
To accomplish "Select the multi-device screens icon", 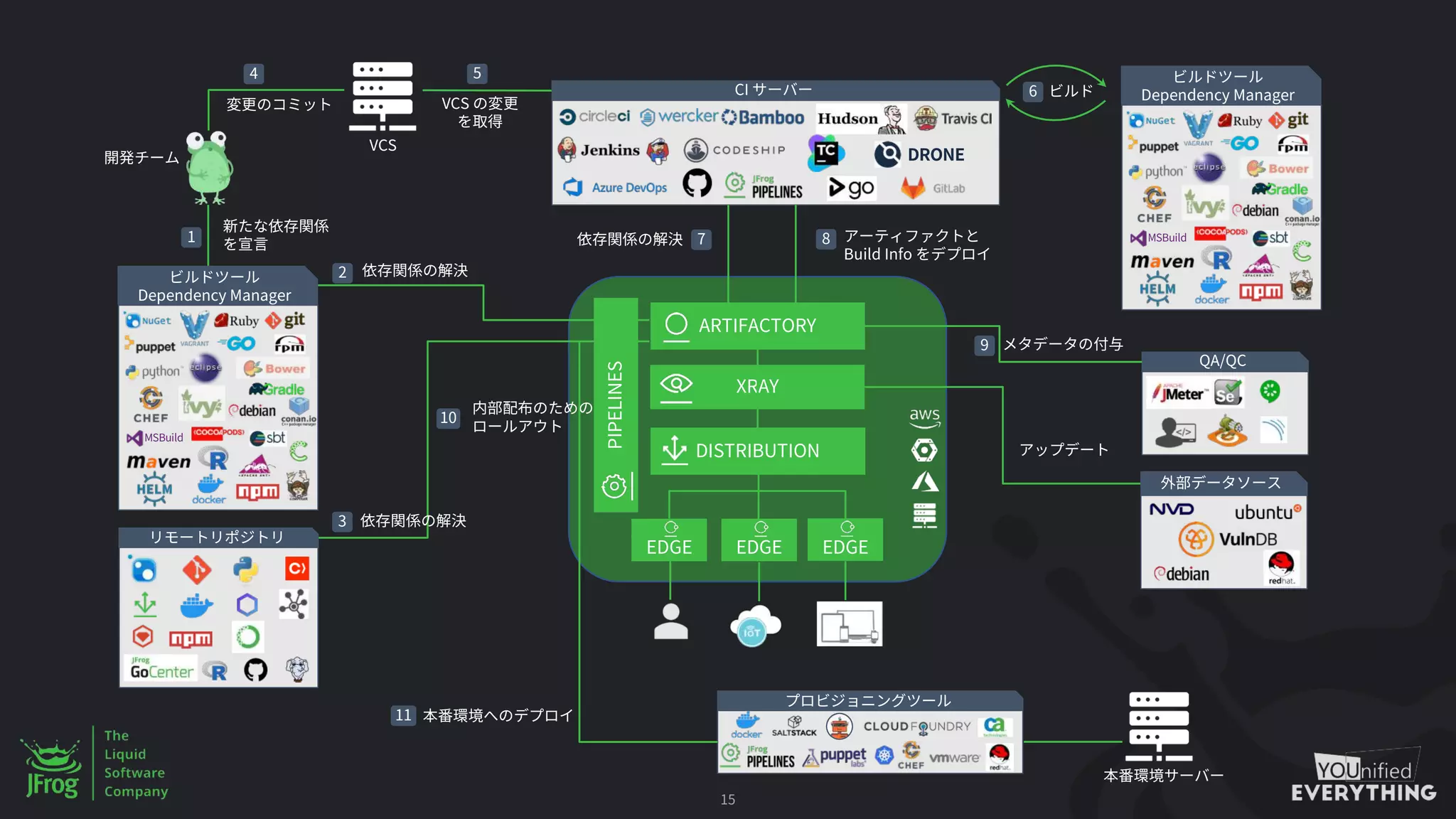I will [x=850, y=623].
